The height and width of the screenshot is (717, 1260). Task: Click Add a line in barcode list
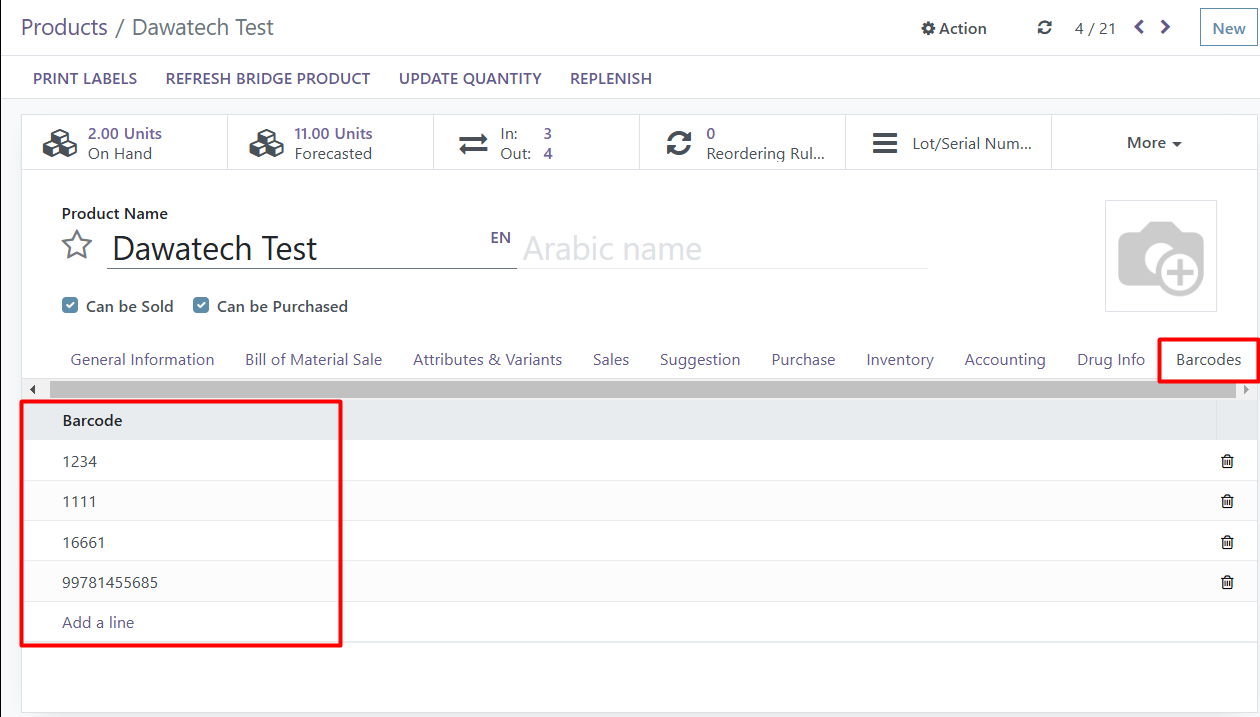[x=98, y=622]
